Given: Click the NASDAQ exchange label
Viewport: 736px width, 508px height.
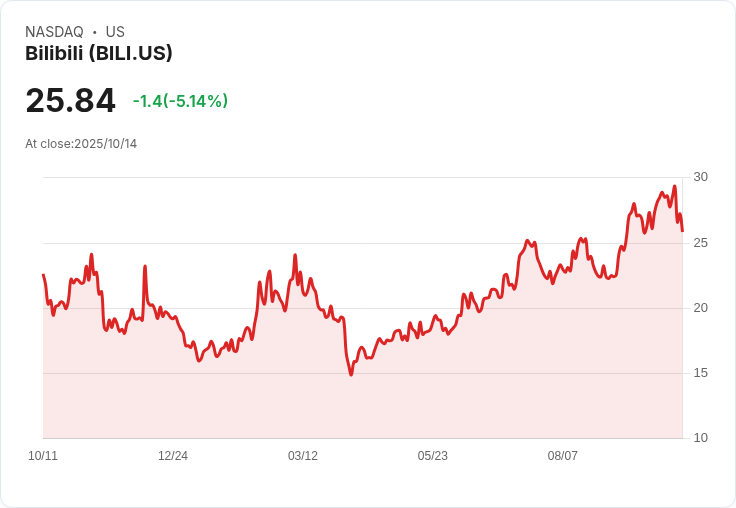Looking at the screenshot, I should (x=54, y=32).
